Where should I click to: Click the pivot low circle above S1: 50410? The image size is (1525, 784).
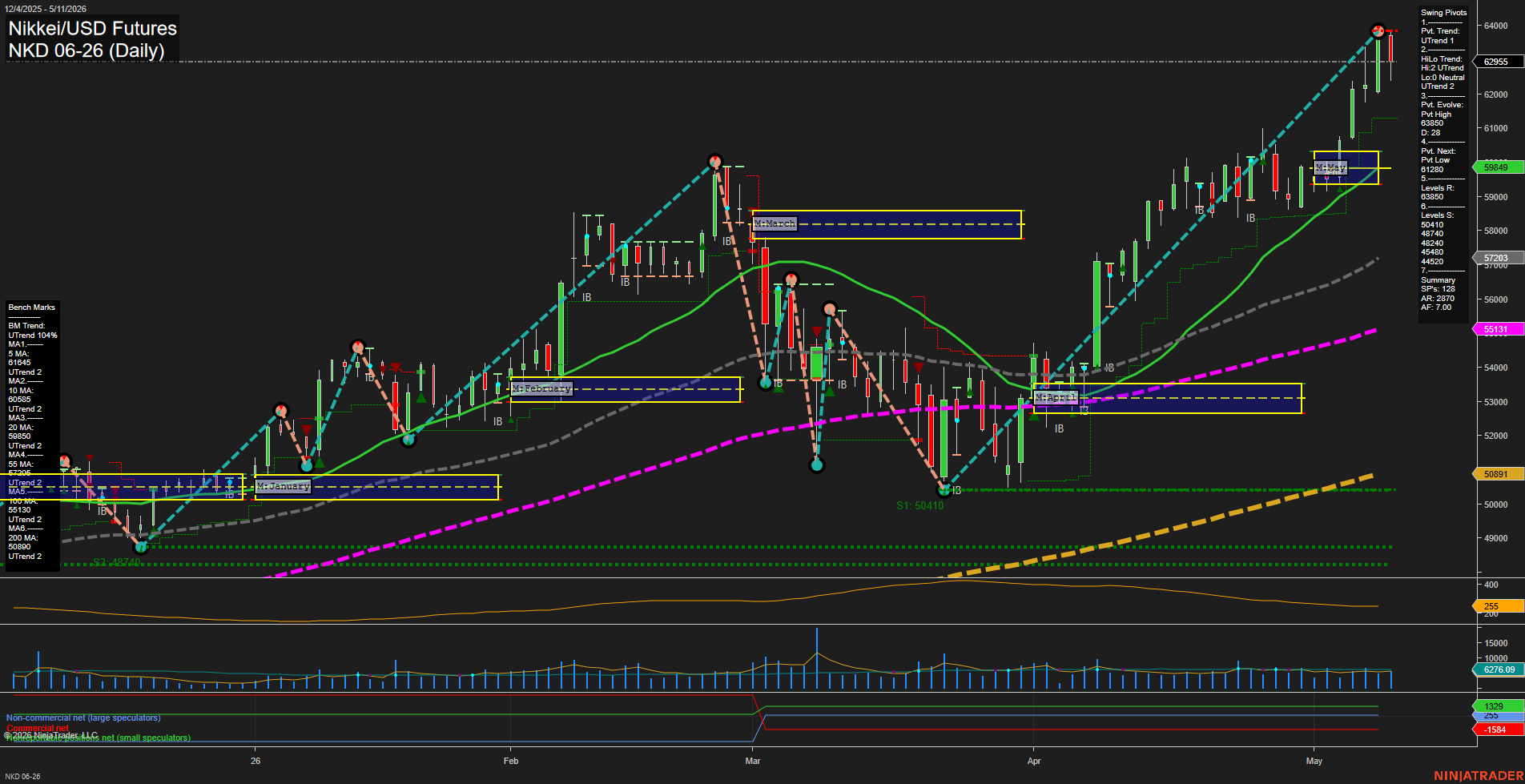coord(944,490)
